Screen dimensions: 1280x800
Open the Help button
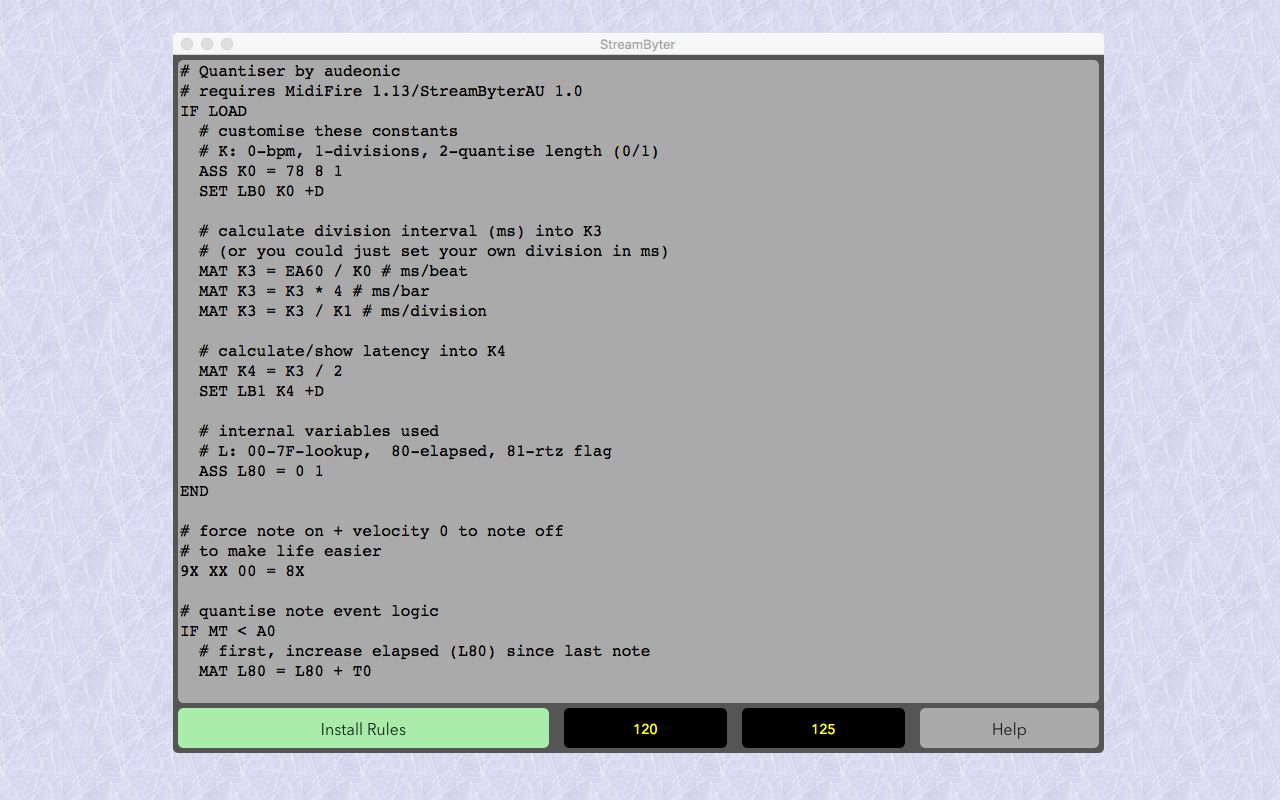(1009, 728)
